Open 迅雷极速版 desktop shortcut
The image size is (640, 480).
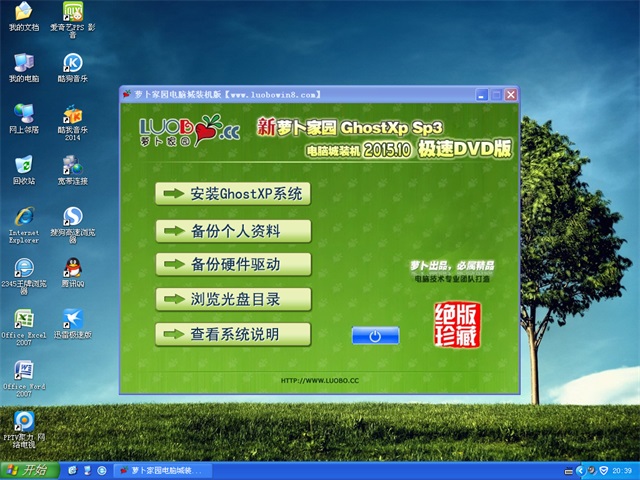pyautogui.click(x=72, y=319)
